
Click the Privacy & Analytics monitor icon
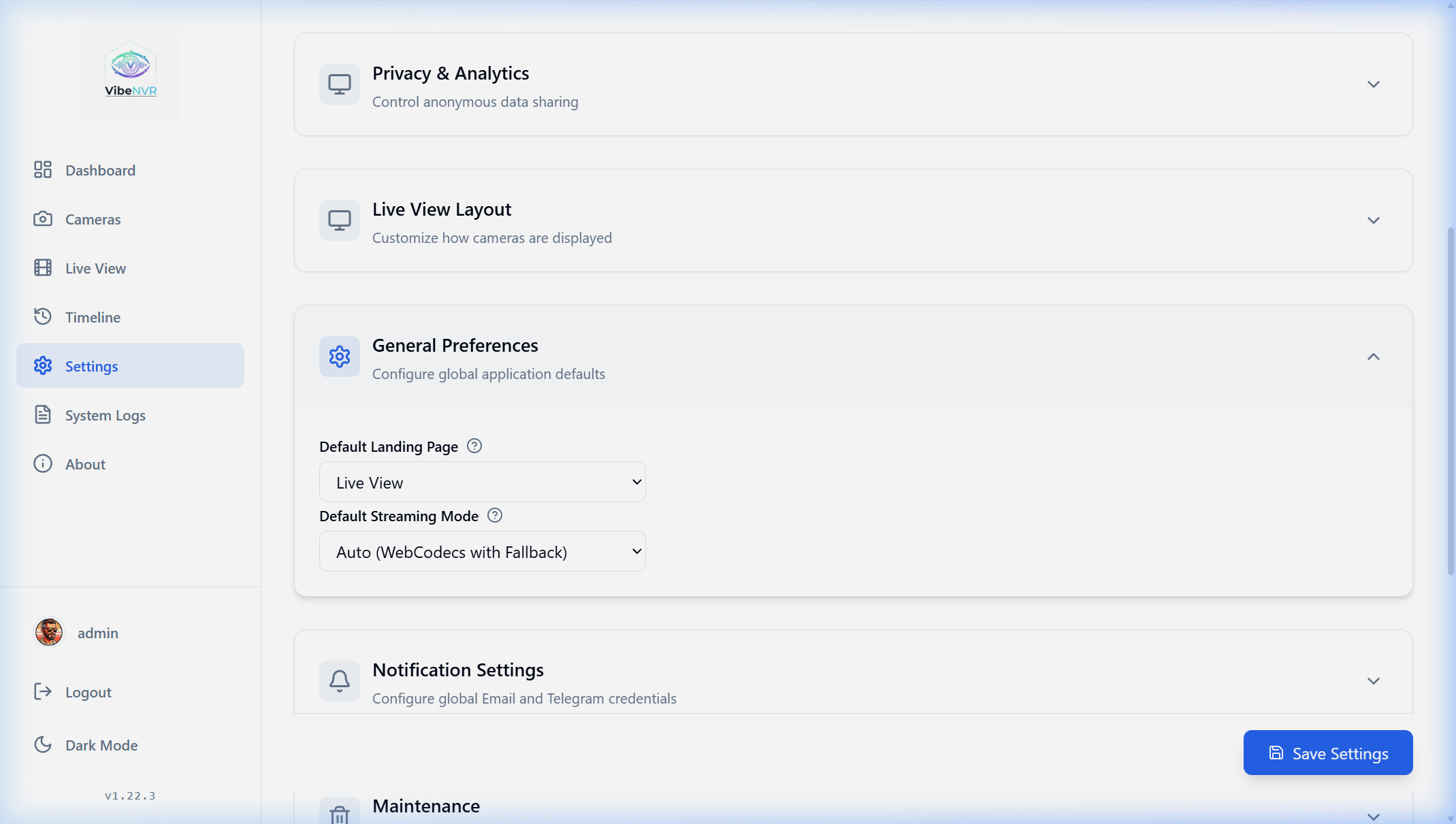(340, 84)
